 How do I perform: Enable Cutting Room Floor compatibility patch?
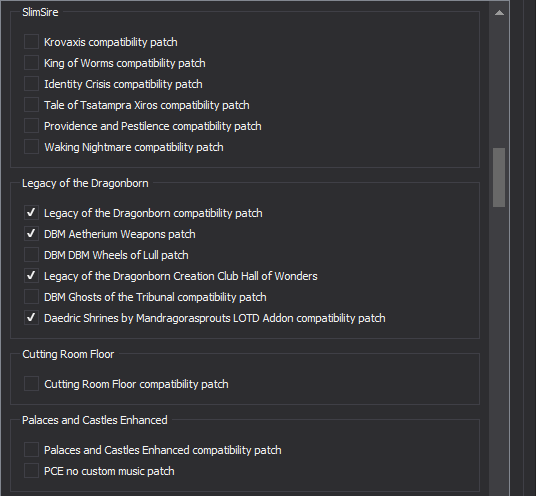[31, 384]
